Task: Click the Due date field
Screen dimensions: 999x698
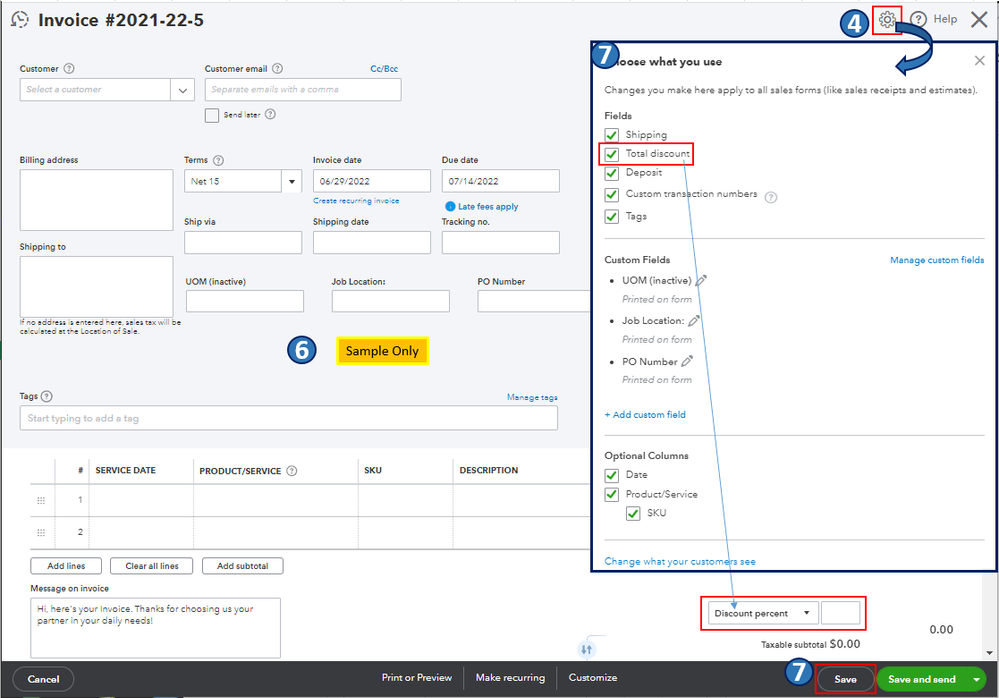Action: [501, 182]
